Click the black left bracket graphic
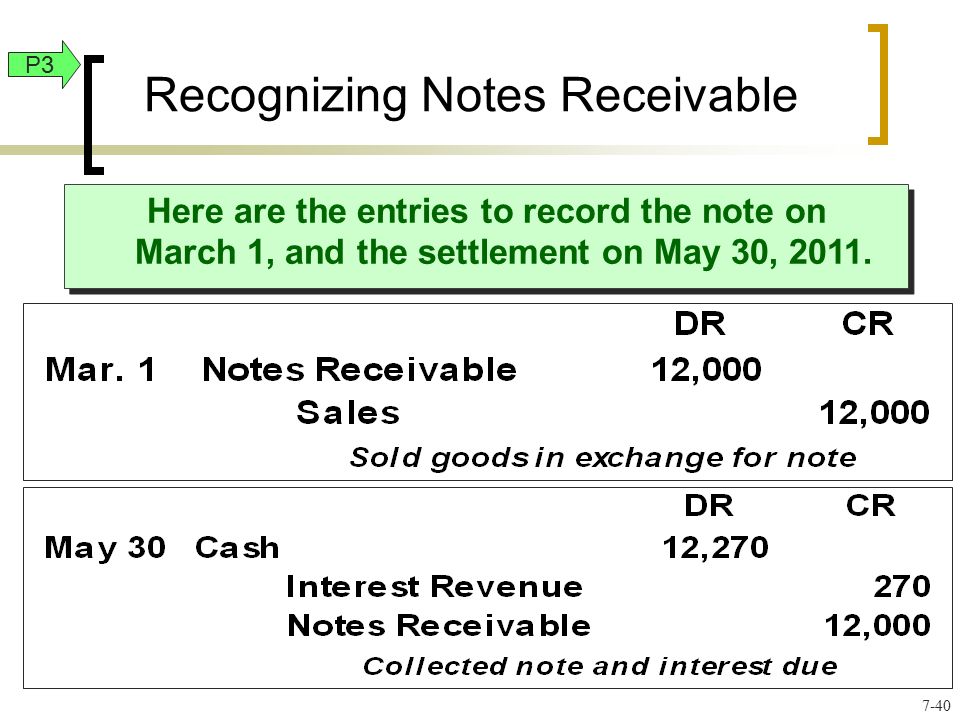 click(94, 115)
